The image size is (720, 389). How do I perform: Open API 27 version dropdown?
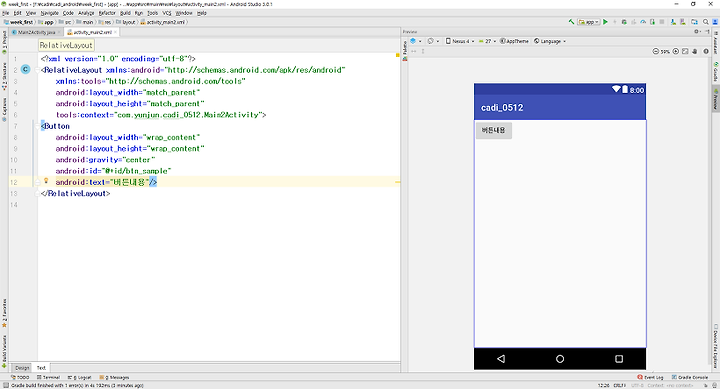[487, 41]
